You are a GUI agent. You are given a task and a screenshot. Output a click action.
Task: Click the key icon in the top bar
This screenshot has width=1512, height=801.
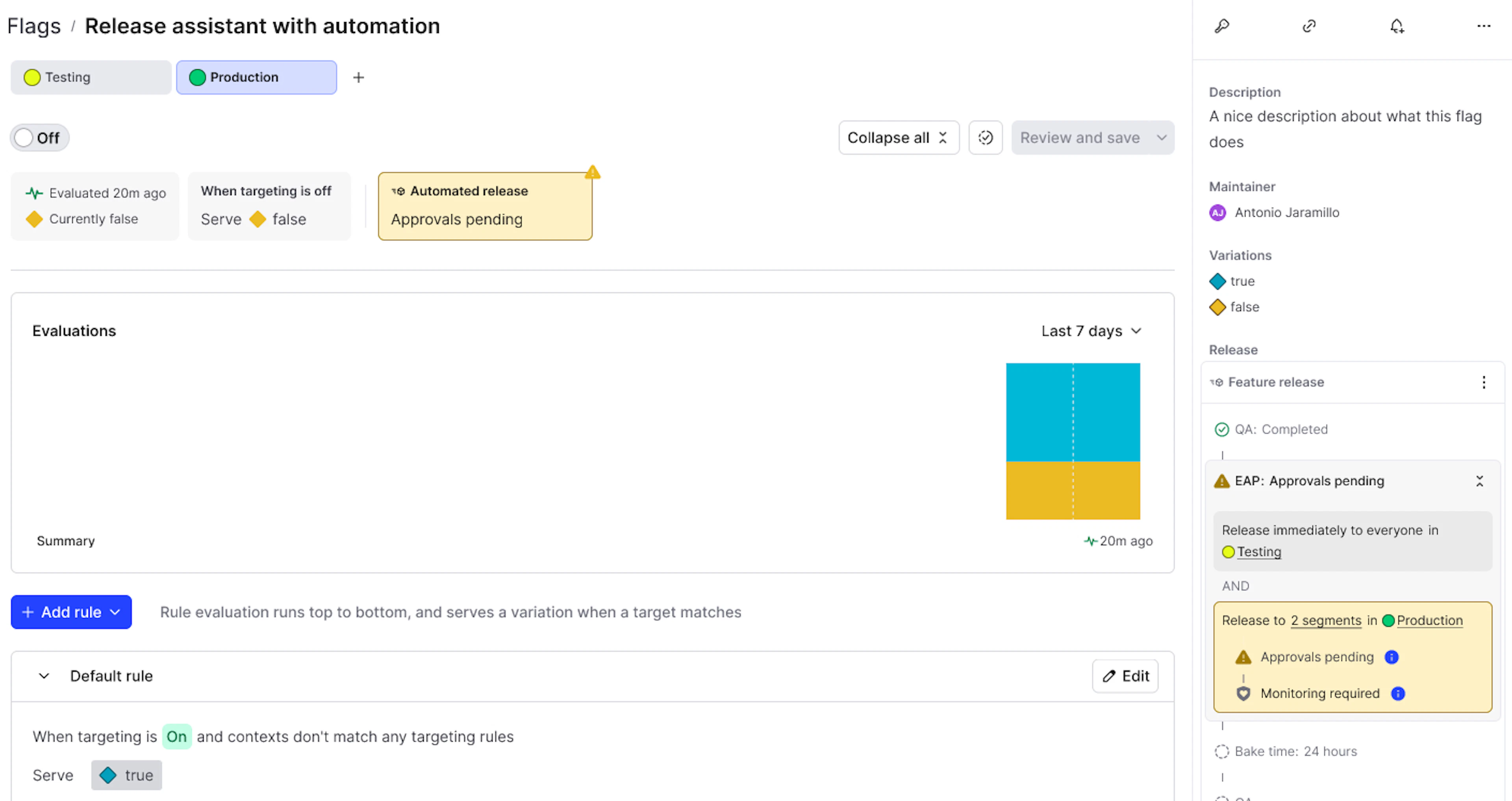[x=1222, y=26]
